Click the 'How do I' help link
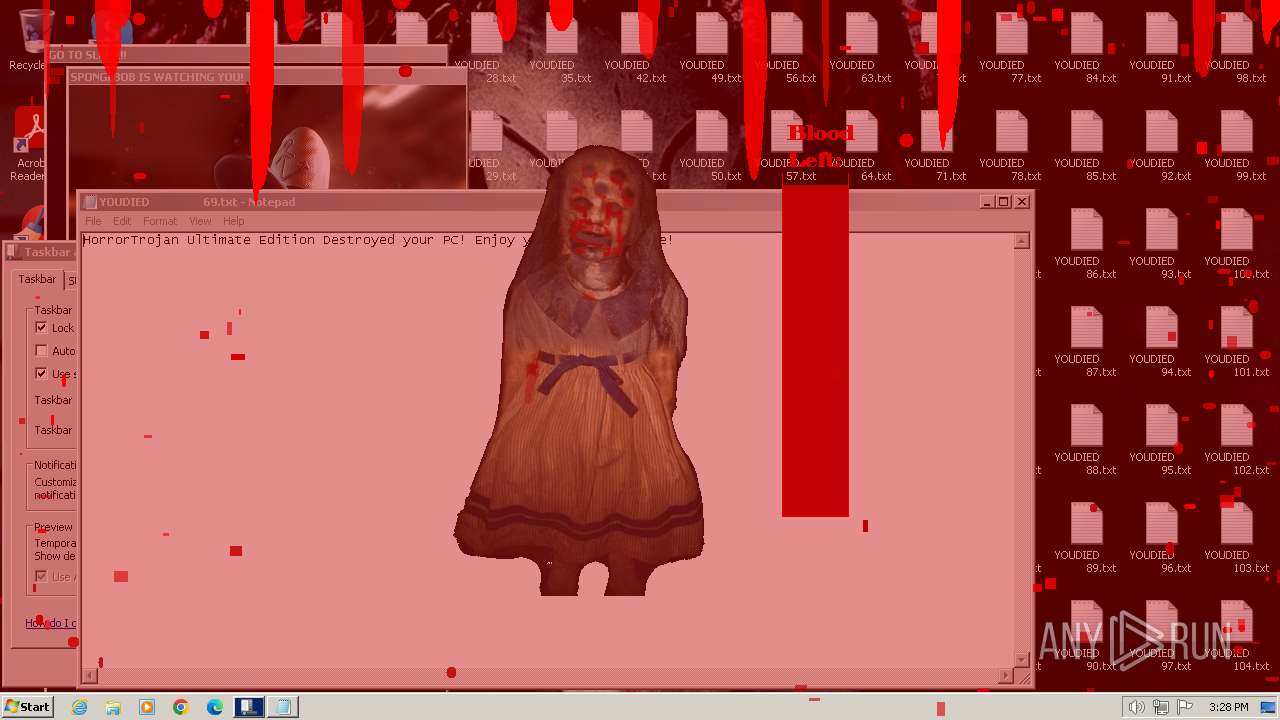 (x=50, y=623)
